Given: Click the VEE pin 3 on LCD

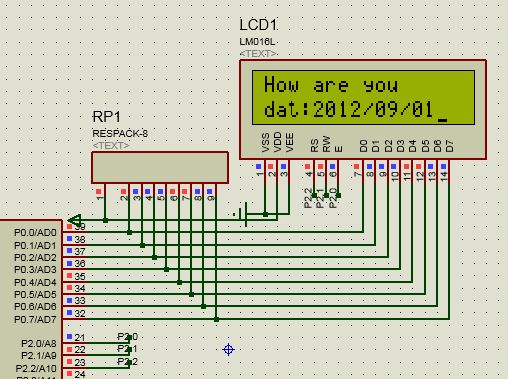Looking at the screenshot, I should click(289, 172).
